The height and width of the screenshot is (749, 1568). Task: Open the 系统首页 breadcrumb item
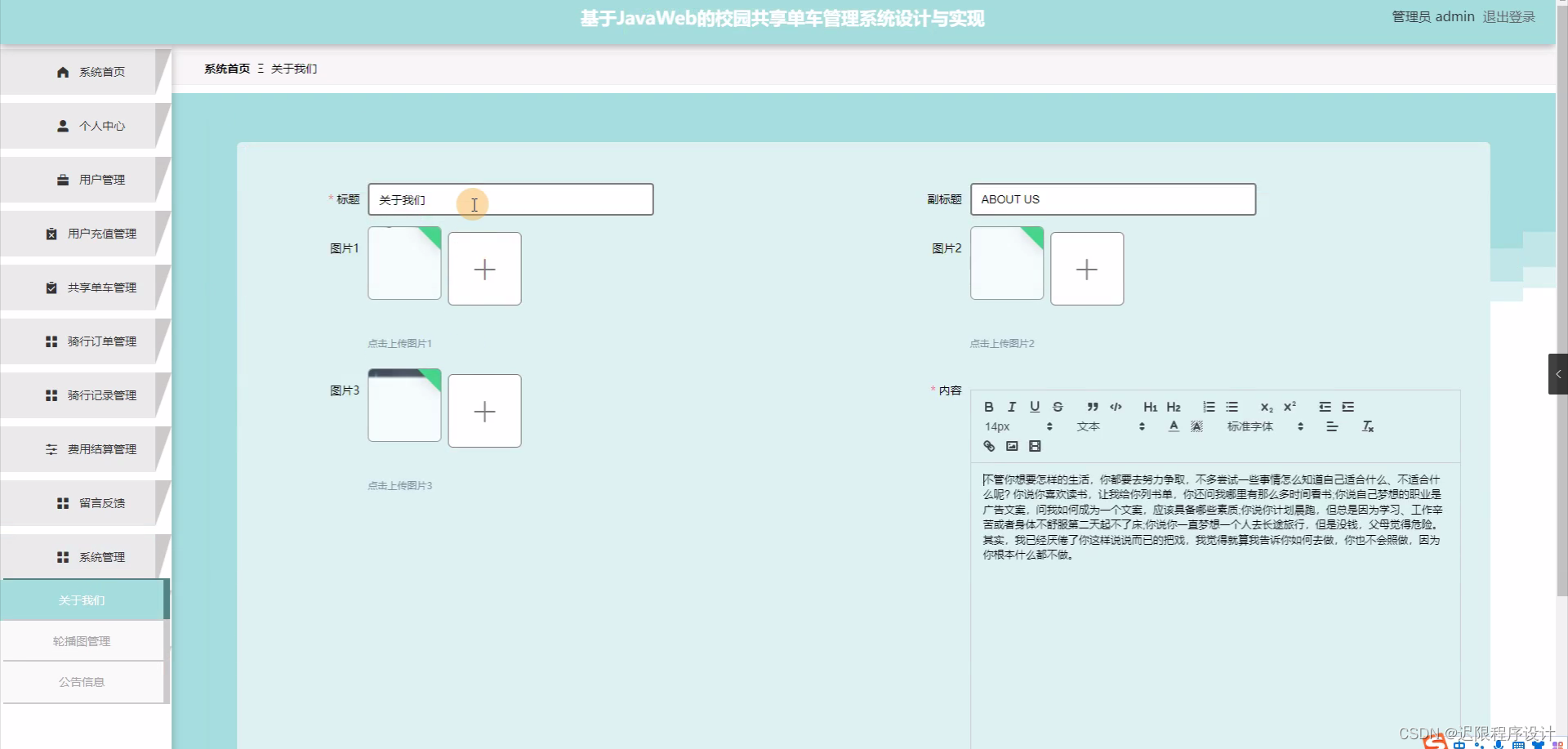point(226,69)
